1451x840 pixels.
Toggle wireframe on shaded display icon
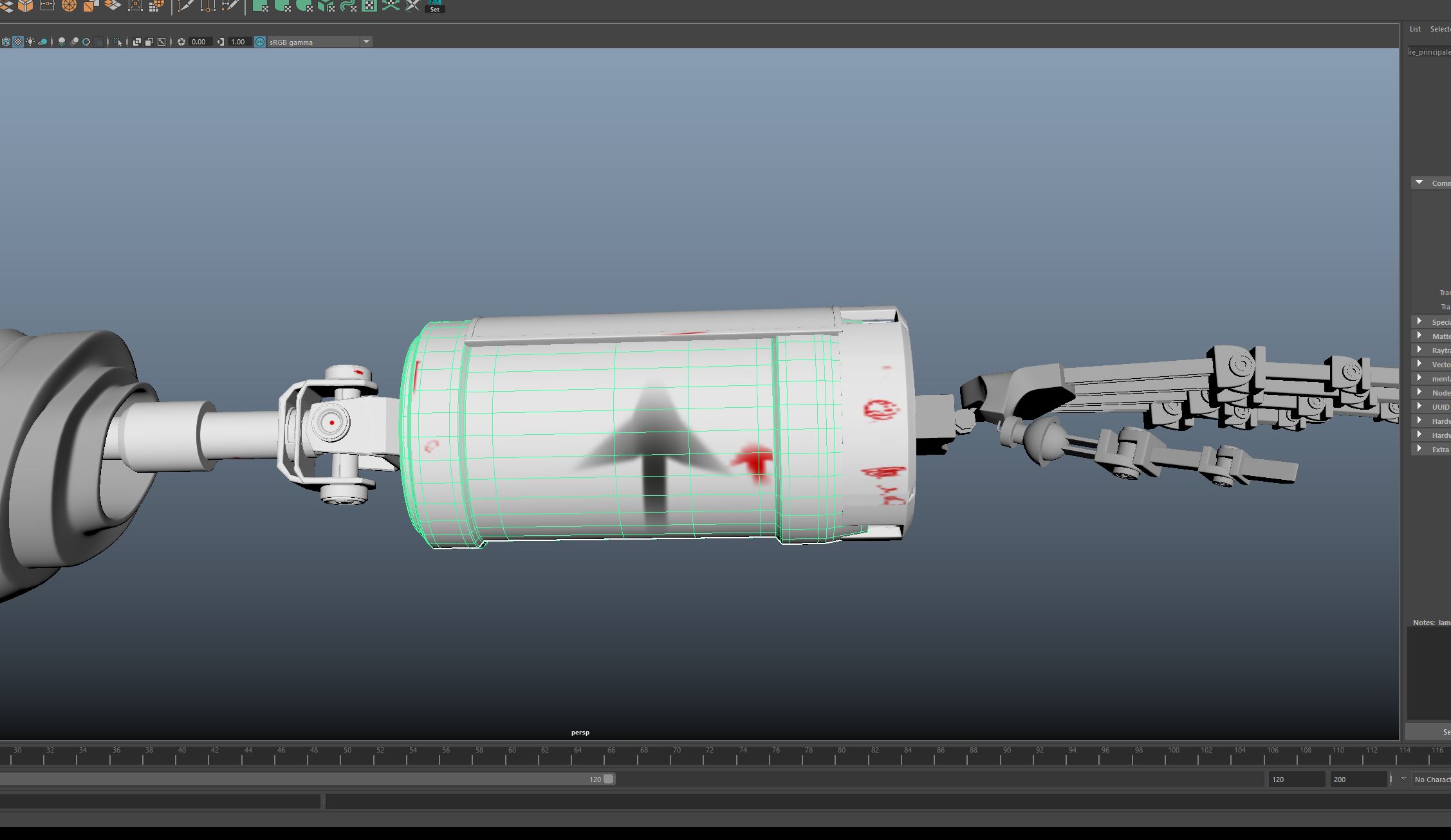(x=6, y=42)
